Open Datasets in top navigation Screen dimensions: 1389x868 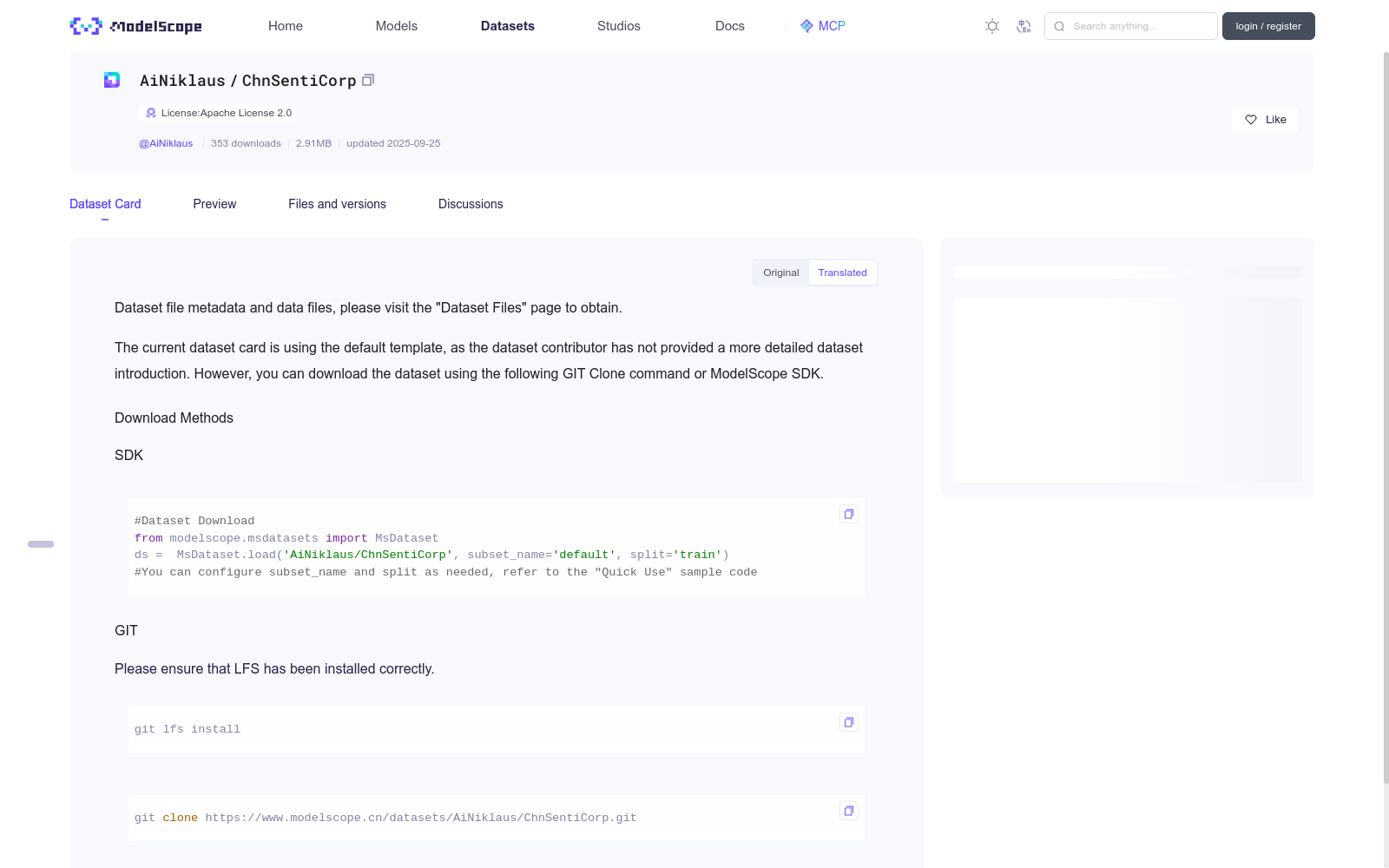(508, 26)
